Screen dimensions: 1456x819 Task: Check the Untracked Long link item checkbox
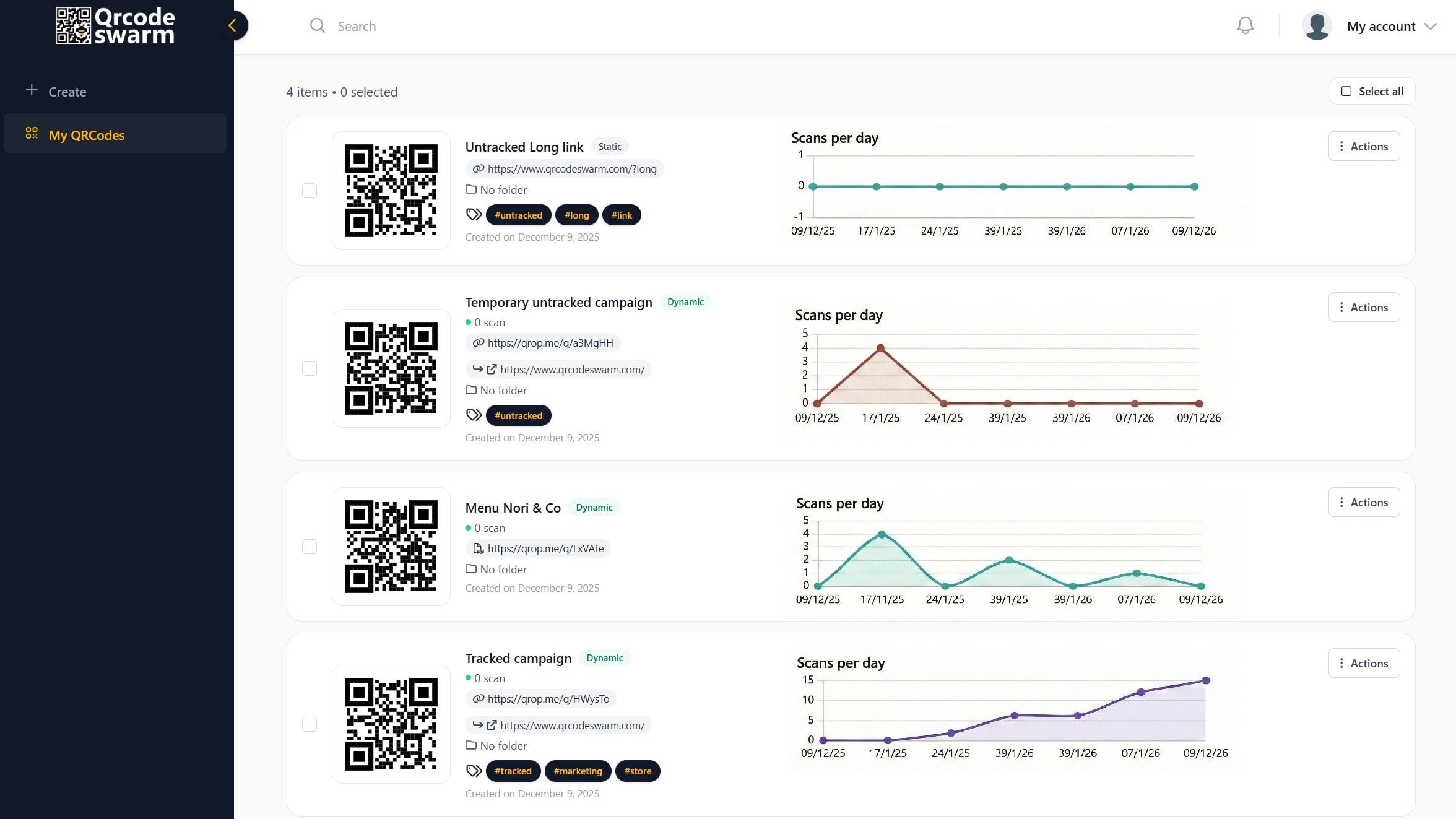pos(310,191)
